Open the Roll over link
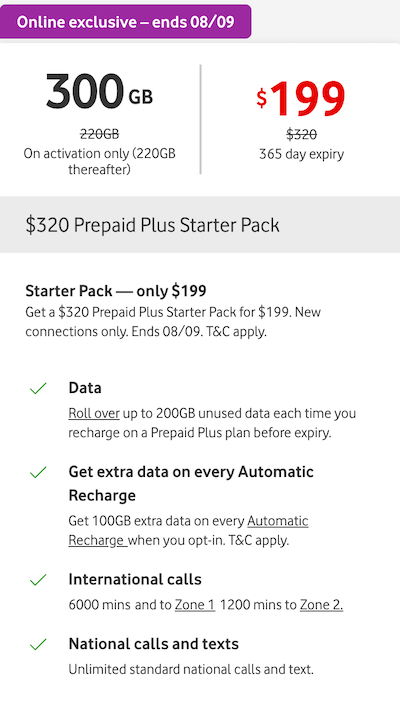This screenshot has height=724, width=400. click(94, 413)
